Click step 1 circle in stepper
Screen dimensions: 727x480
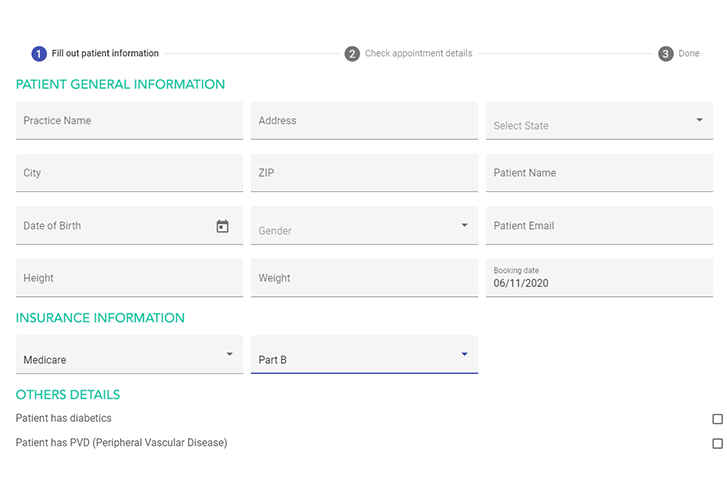(x=39, y=54)
